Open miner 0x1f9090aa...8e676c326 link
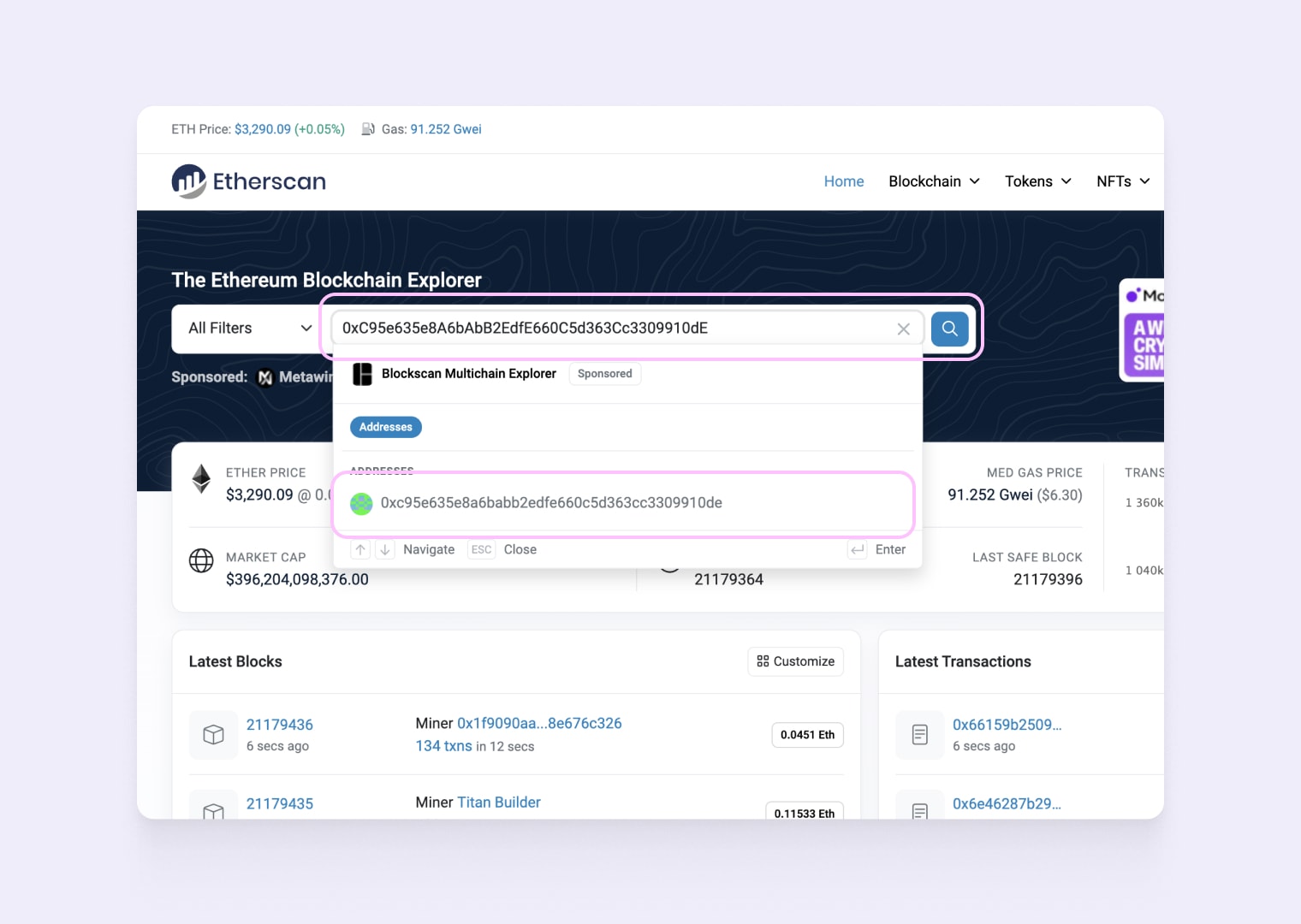Viewport: 1301px width, 924px height. click(x=539, y=723)
